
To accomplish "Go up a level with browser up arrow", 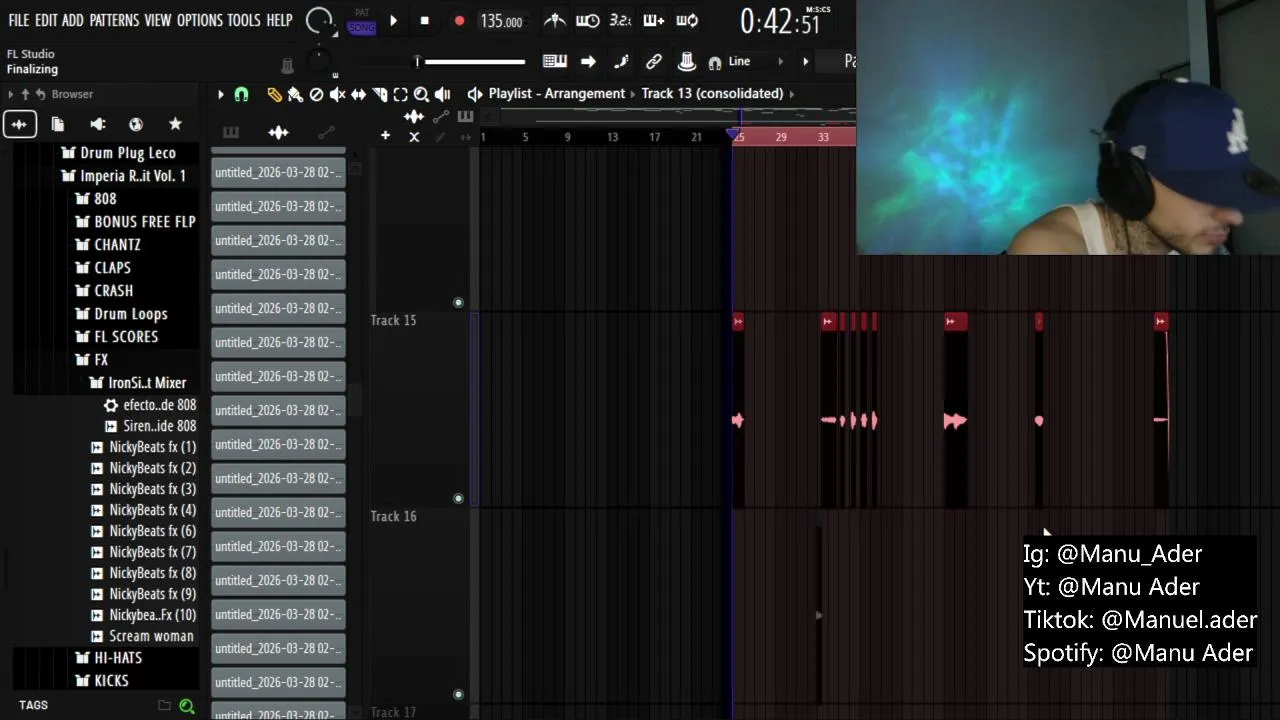I will pyautogui.click(x=25, y=94).
